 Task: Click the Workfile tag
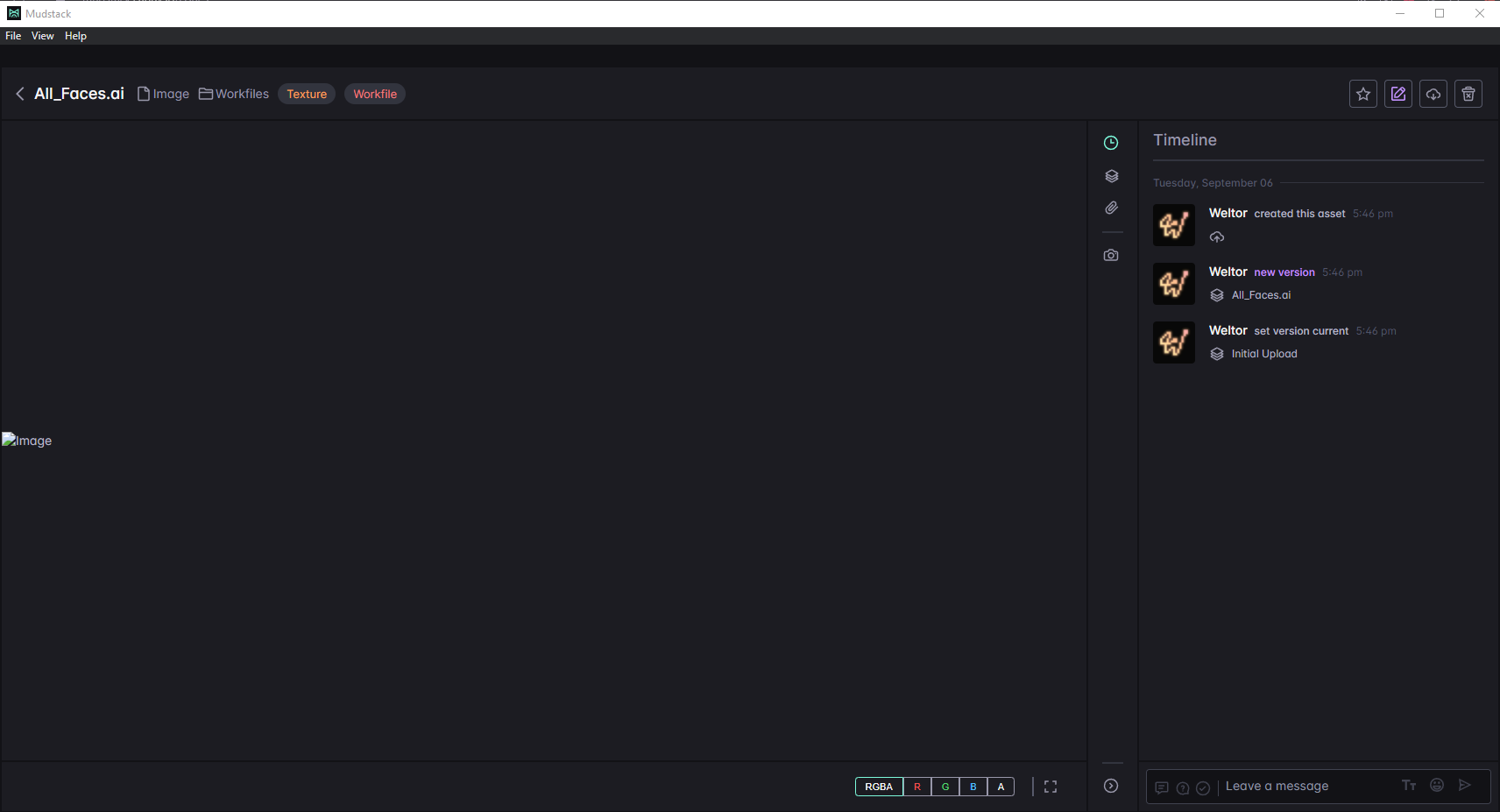click(x=375, y=94)
